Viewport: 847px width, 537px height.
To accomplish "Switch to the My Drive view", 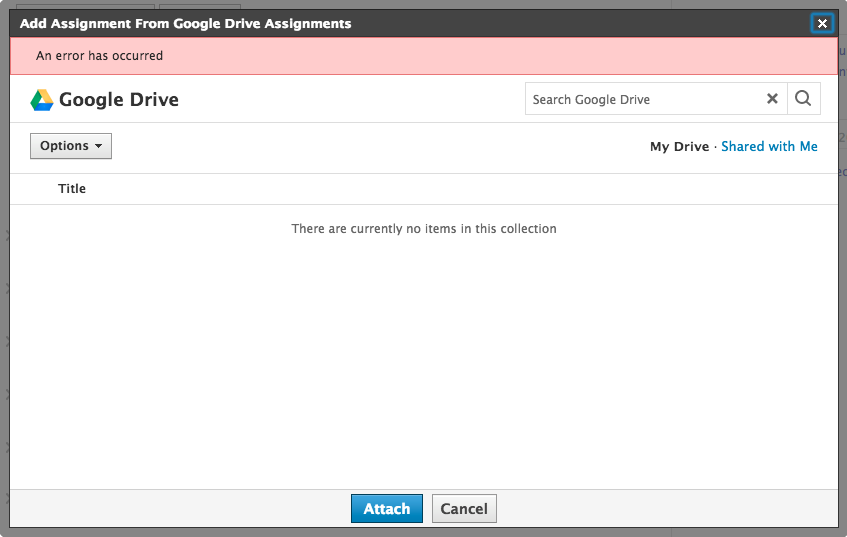I will coord(679,147).
